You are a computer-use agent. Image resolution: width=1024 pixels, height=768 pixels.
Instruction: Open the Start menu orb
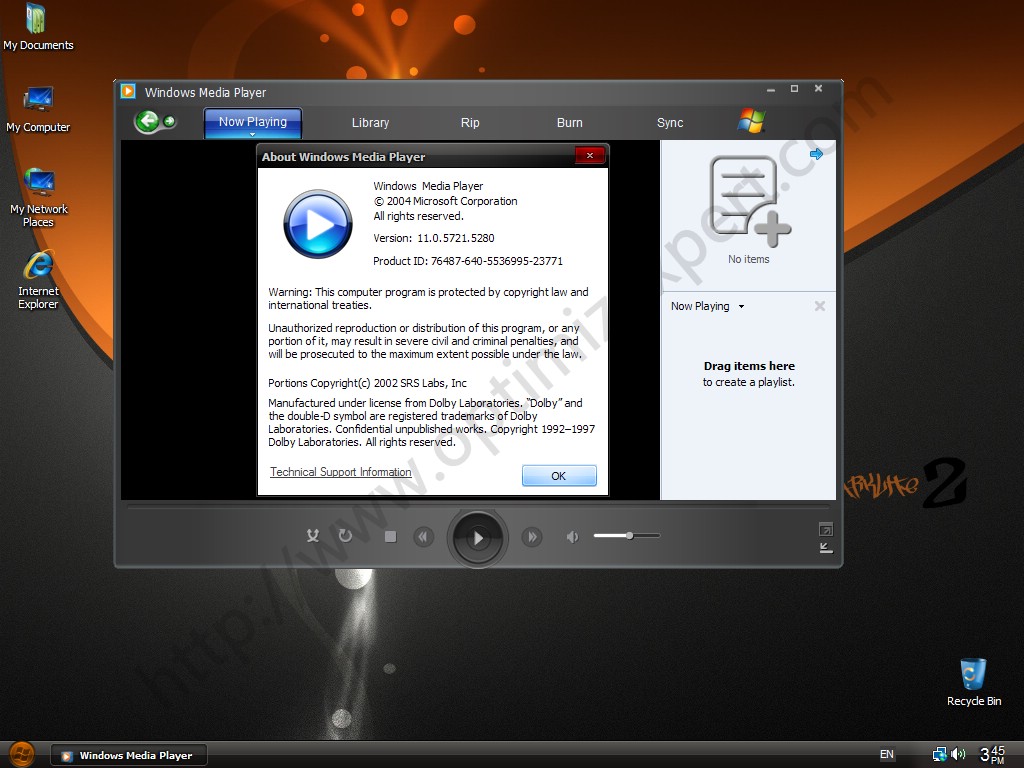pyautogui.click(x=22, y=755)
